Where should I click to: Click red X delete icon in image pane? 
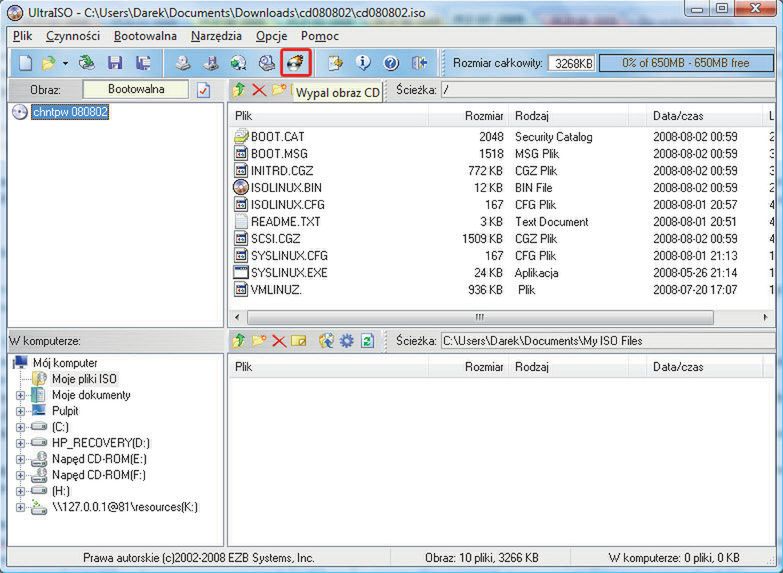tap(259, 90)
